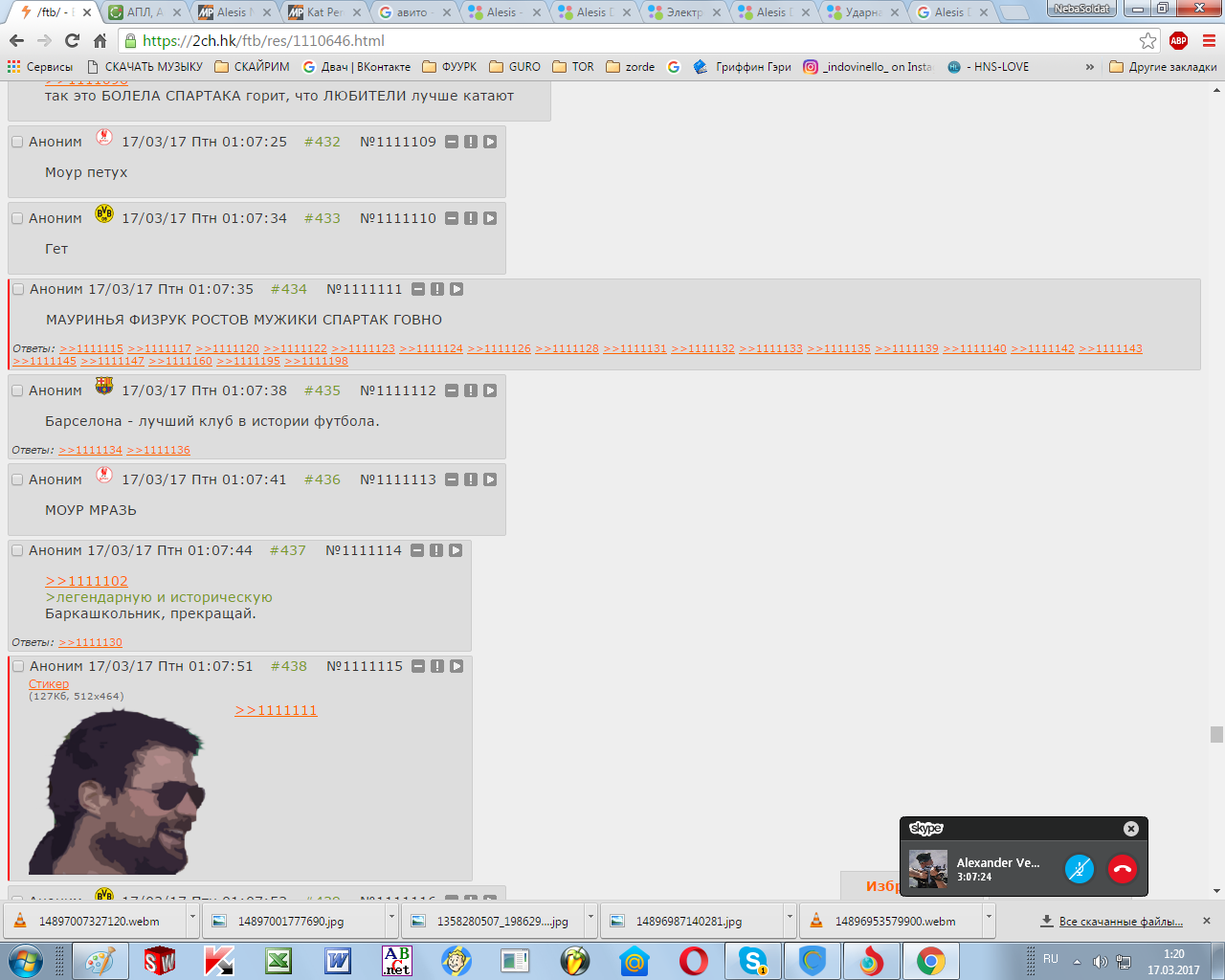Screen dimensions: 1225x980
Task: Bookmark this page with the star icon
Action: [1148, 41]
